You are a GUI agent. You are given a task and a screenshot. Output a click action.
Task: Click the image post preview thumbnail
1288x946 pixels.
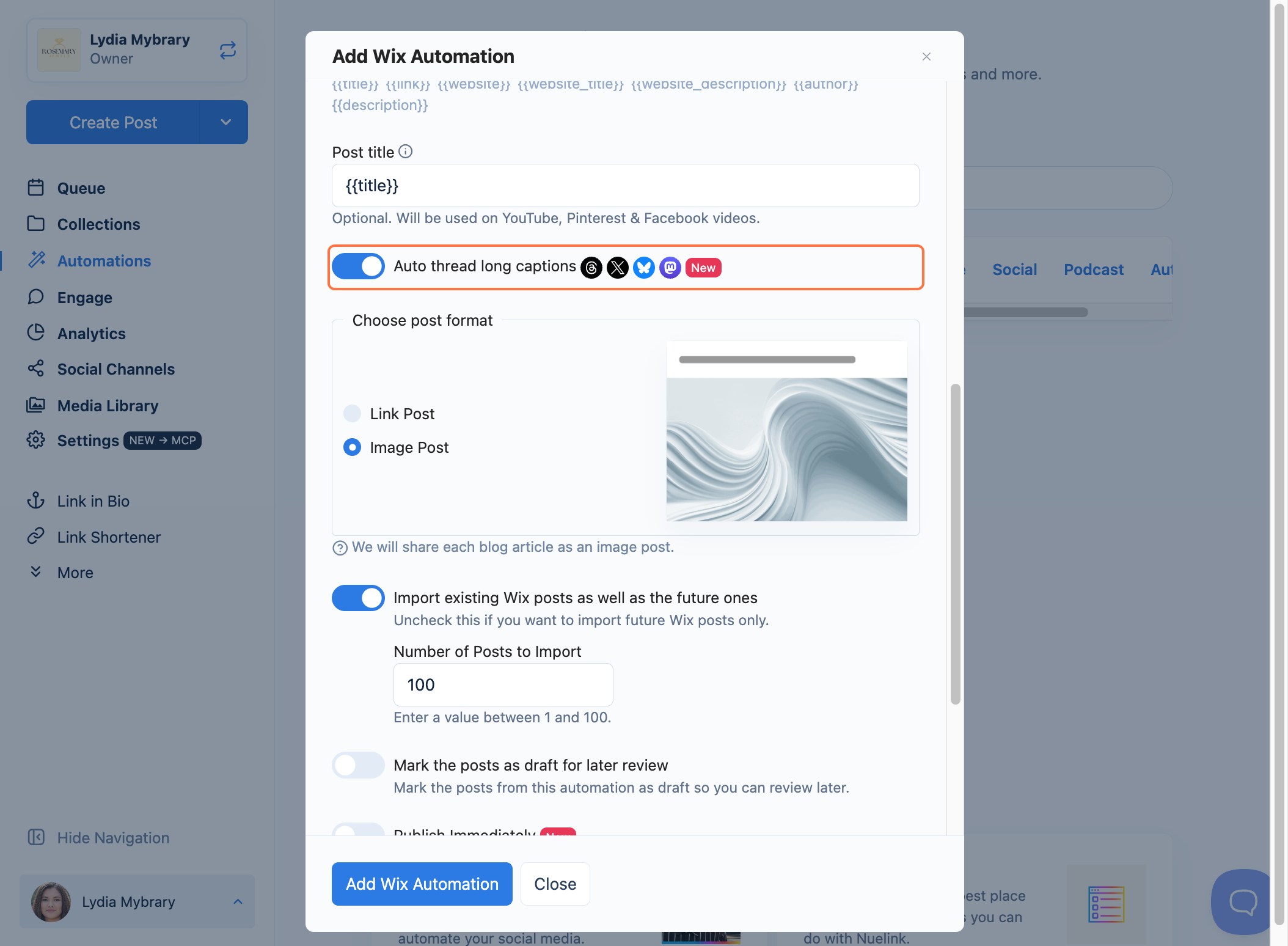click(786, 431)
